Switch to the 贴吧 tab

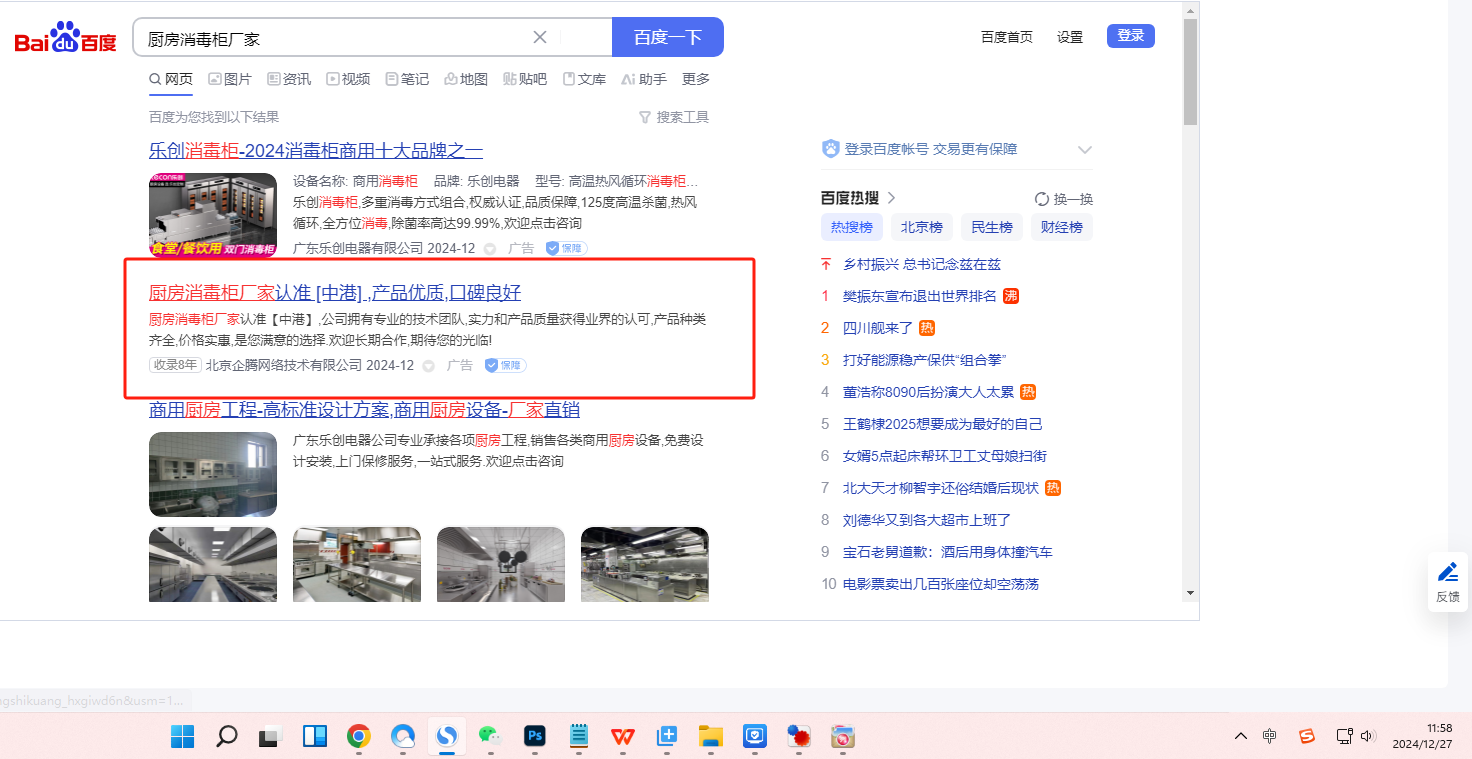pyautogui.click(x=525, y=79)
